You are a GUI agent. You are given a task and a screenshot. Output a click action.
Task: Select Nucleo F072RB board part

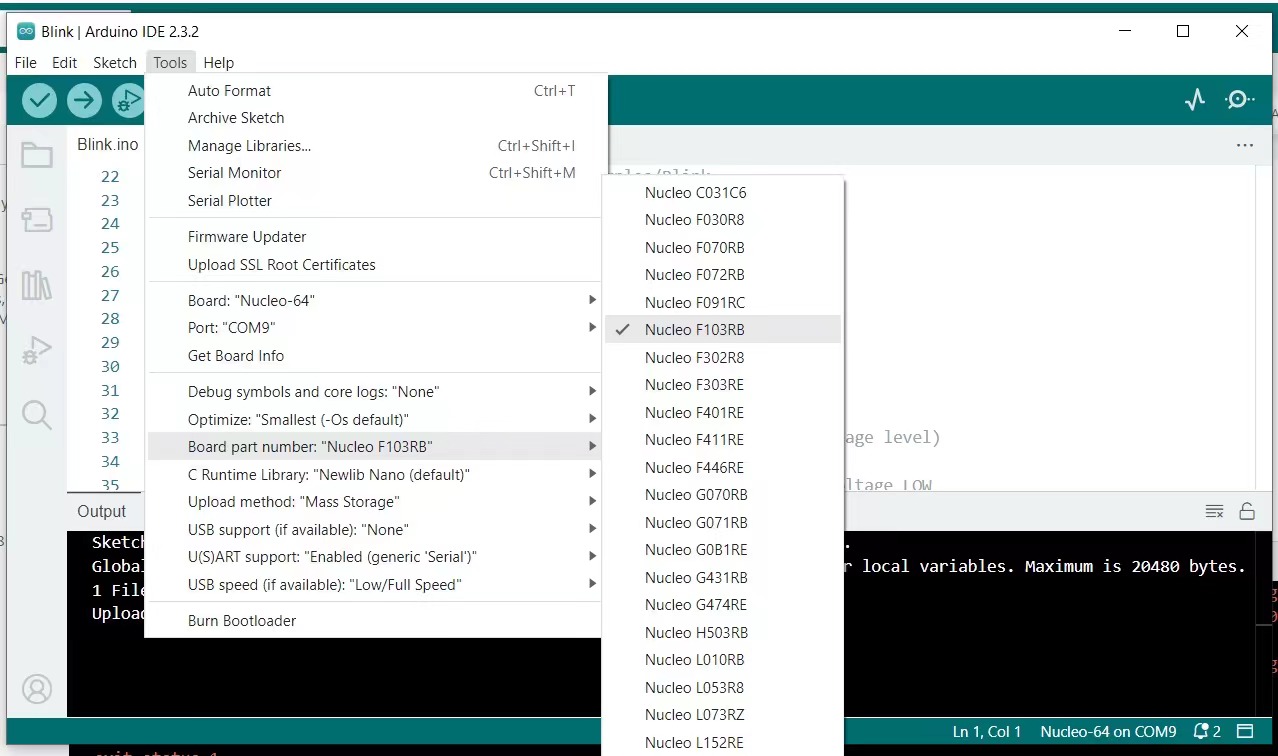pos(723,275)
